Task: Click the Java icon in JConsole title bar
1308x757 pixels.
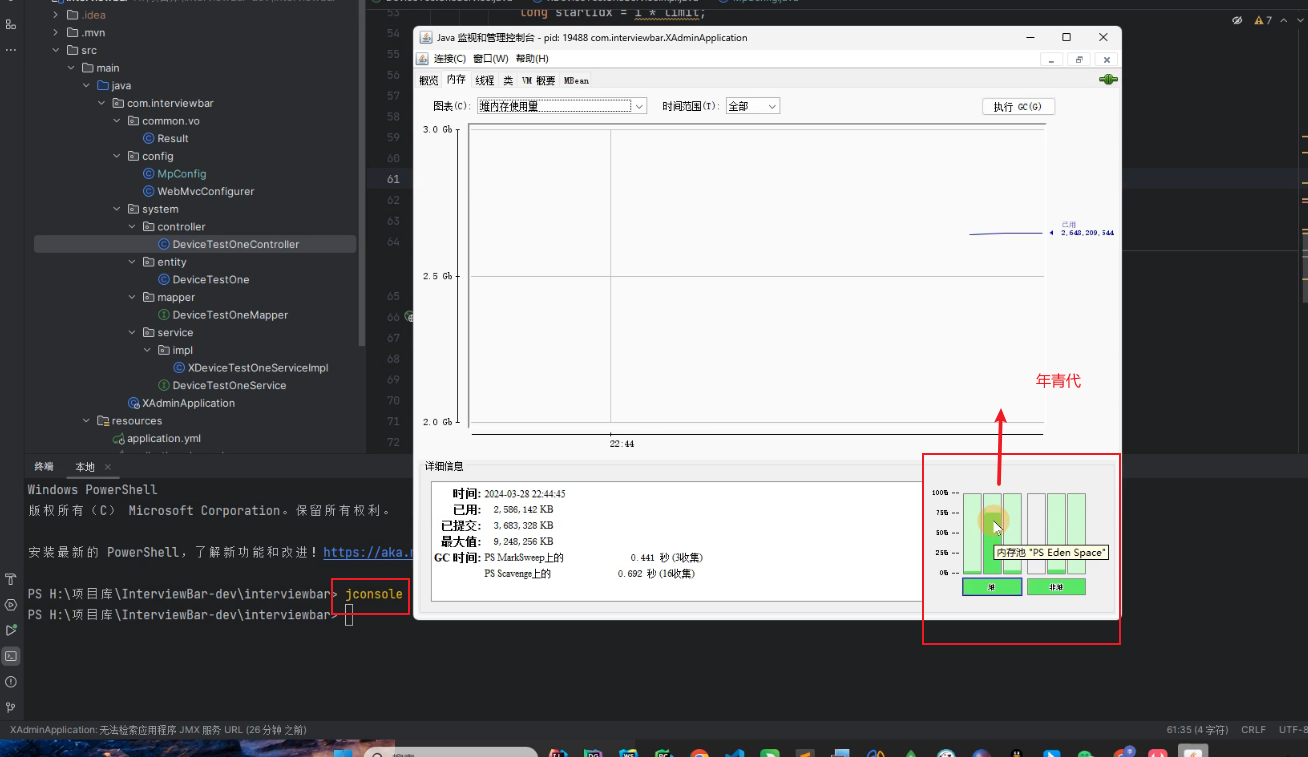Action: 425,37
